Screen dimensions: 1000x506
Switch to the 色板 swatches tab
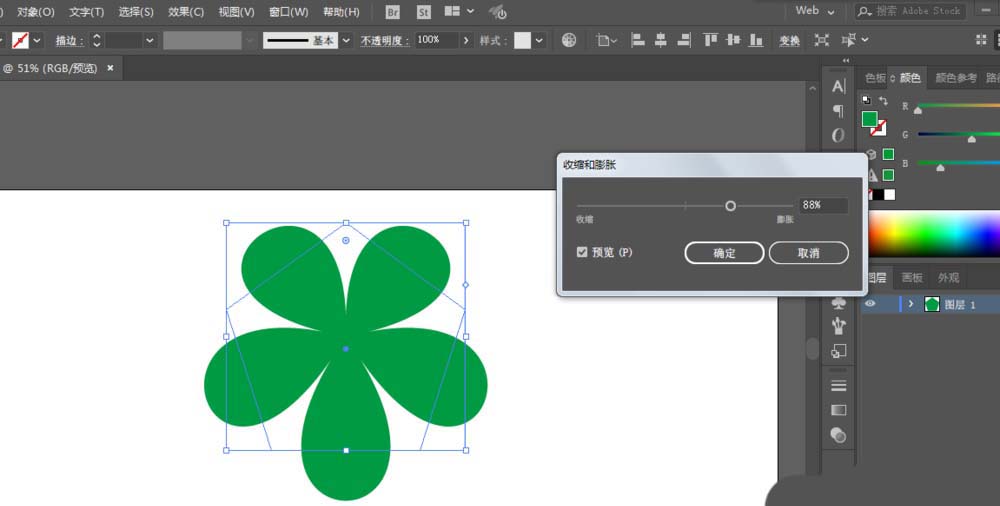[875, 78]
